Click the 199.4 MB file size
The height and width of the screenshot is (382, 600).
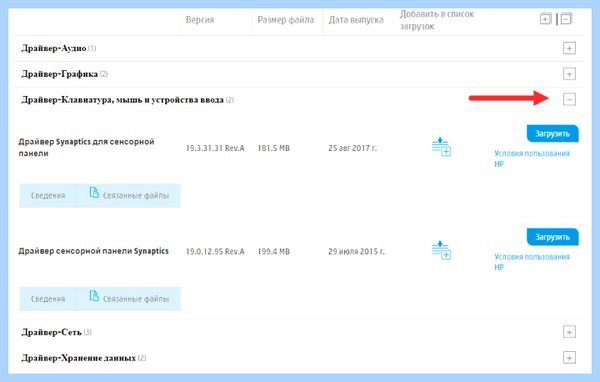(274, 251)
